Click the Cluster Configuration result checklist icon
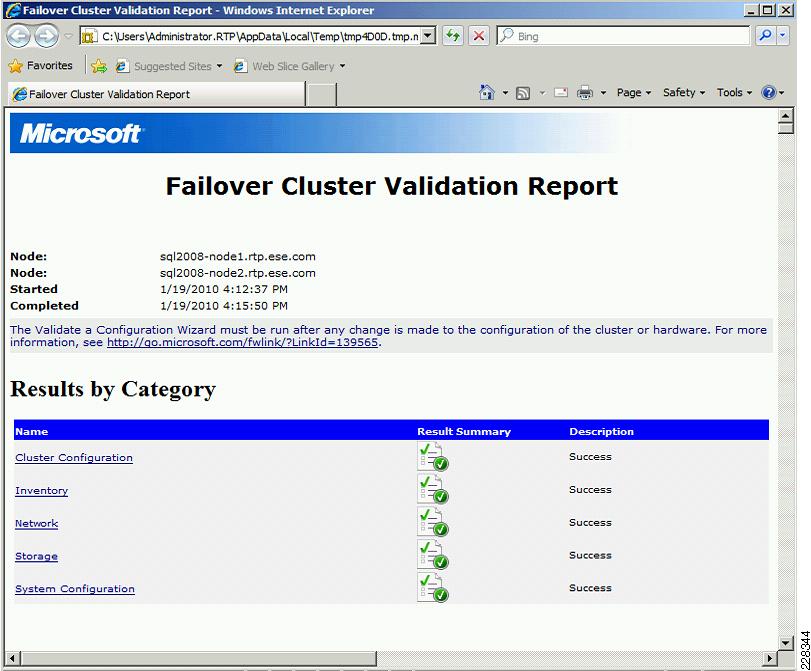The image size is (811, 671). 432,456
